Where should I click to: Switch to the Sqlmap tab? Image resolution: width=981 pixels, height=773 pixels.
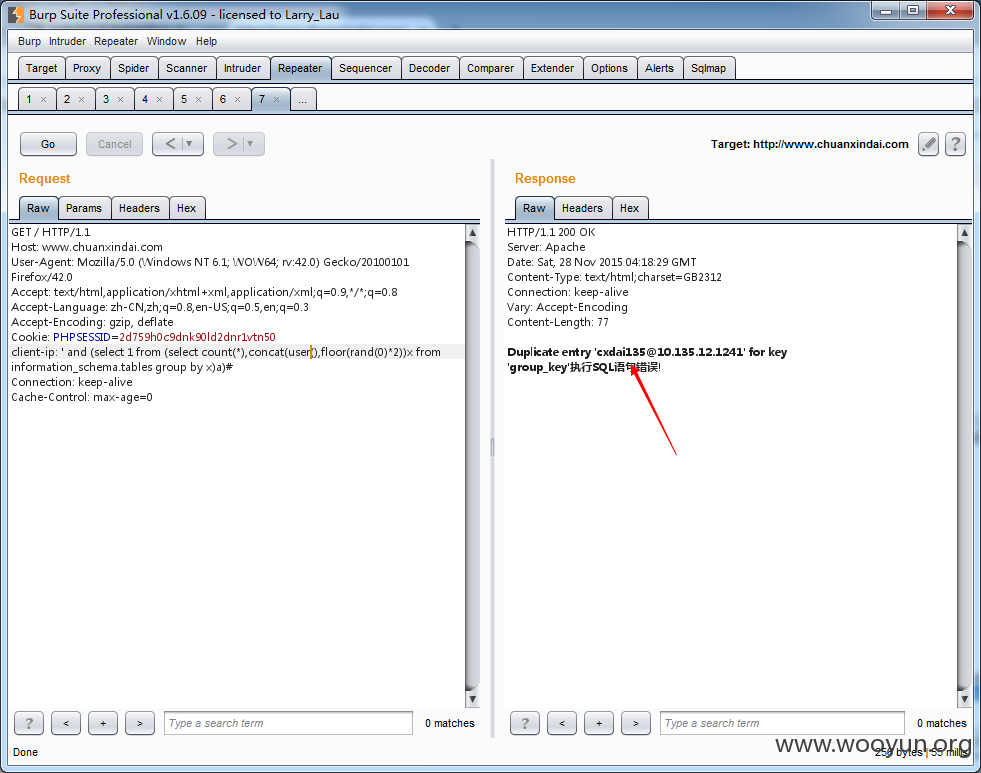(x=708, y=68)
